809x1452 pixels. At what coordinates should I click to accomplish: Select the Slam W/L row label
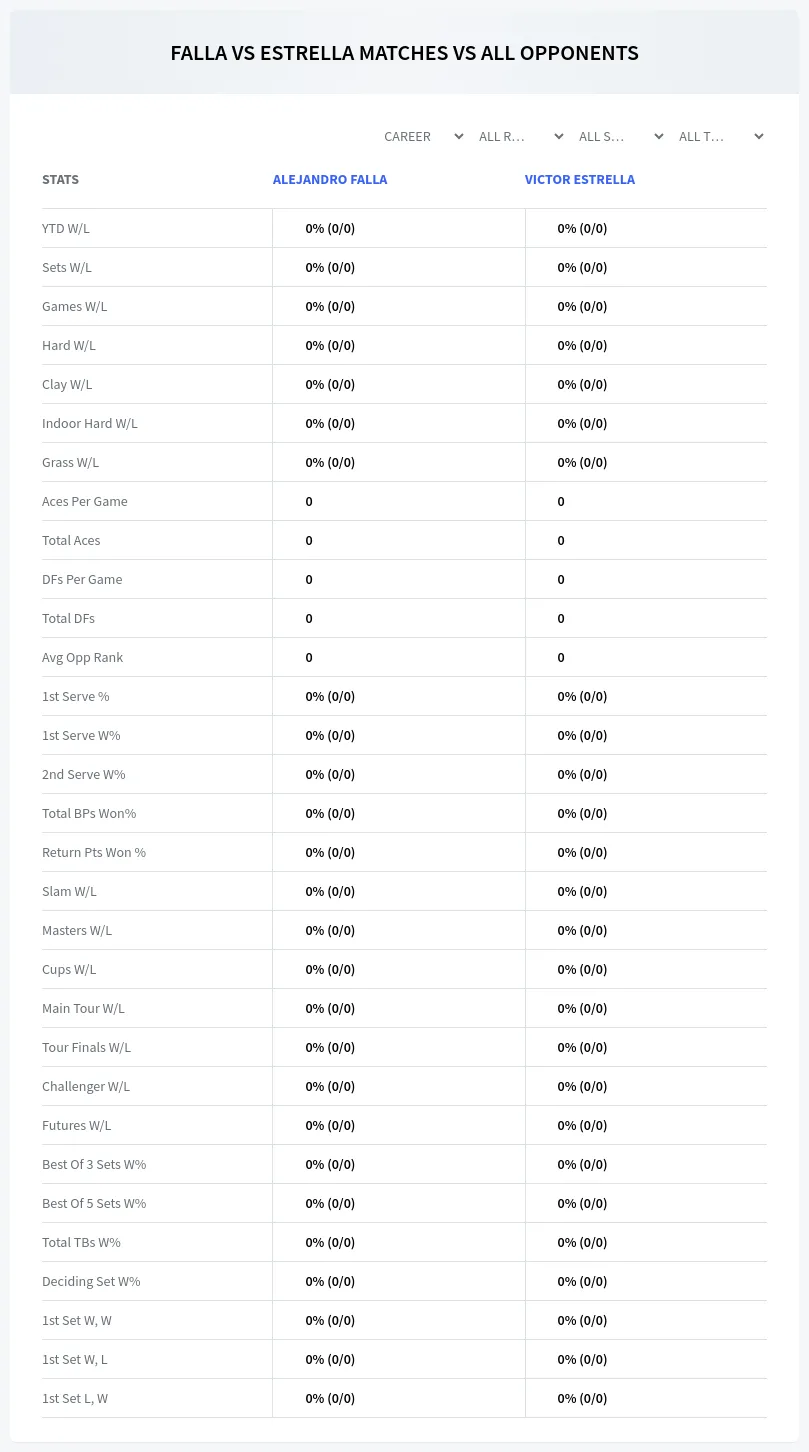69,891
